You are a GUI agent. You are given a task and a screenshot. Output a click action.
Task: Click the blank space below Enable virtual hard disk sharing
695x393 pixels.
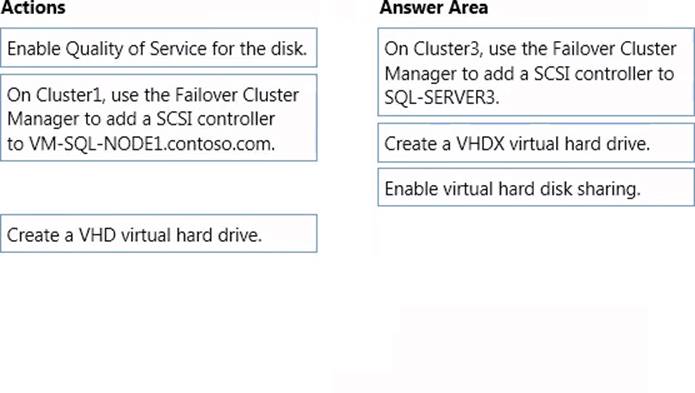(x=536, y=257)
